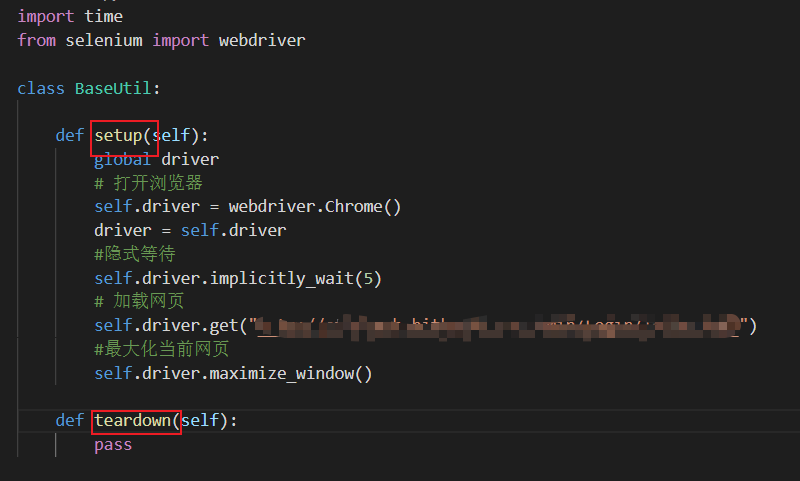Click the comment '#最大化当前网页'
This screenshot has height=481, width=800.
[161, 349]
